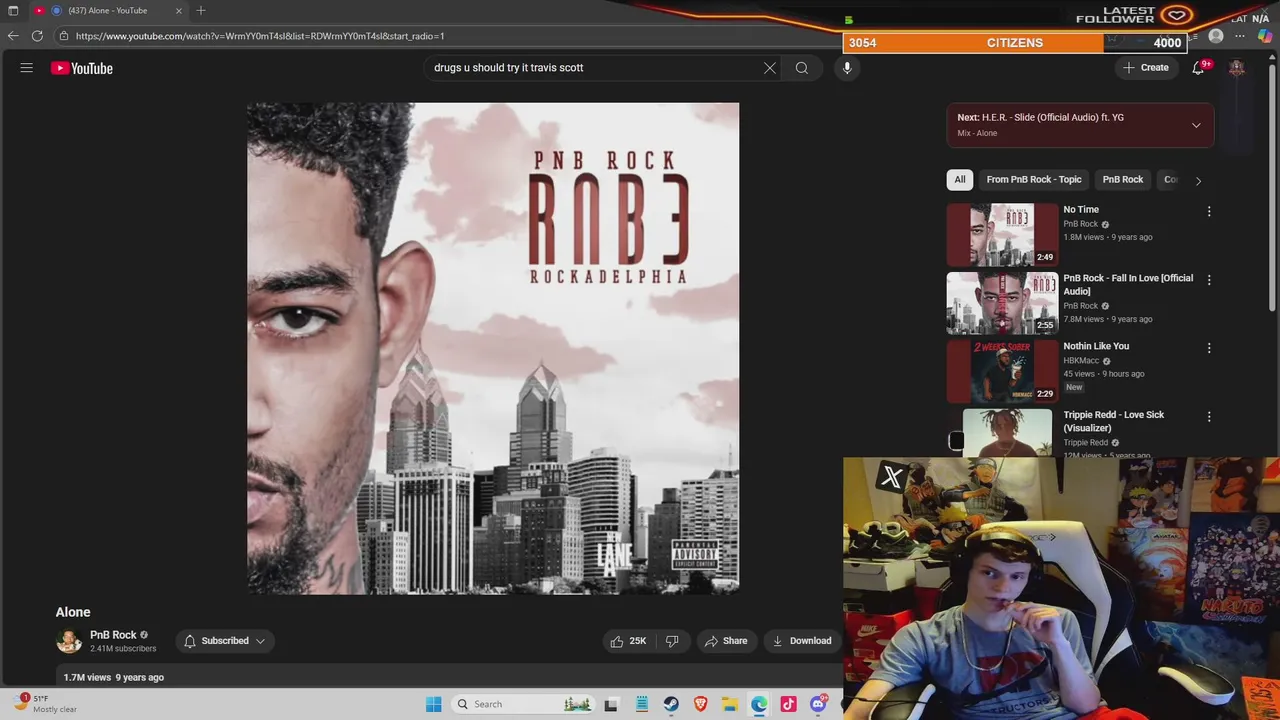
Task: Open the Windows Start menu
Action: [433, 704]
